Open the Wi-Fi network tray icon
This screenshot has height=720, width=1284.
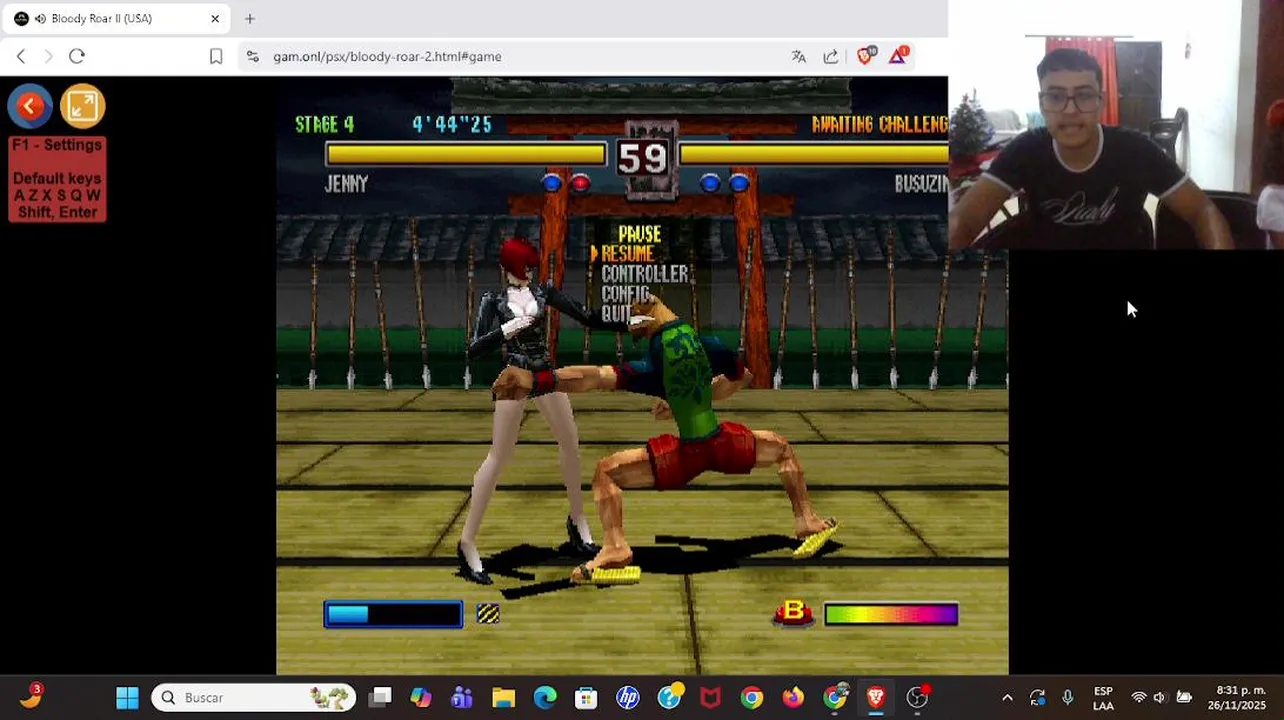pyautogui.click(x=1138, y=697)
